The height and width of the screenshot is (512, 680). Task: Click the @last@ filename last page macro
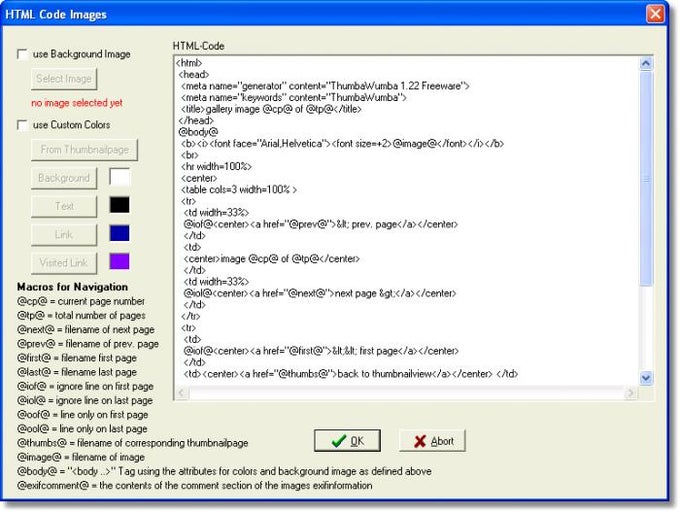point(77,372)
